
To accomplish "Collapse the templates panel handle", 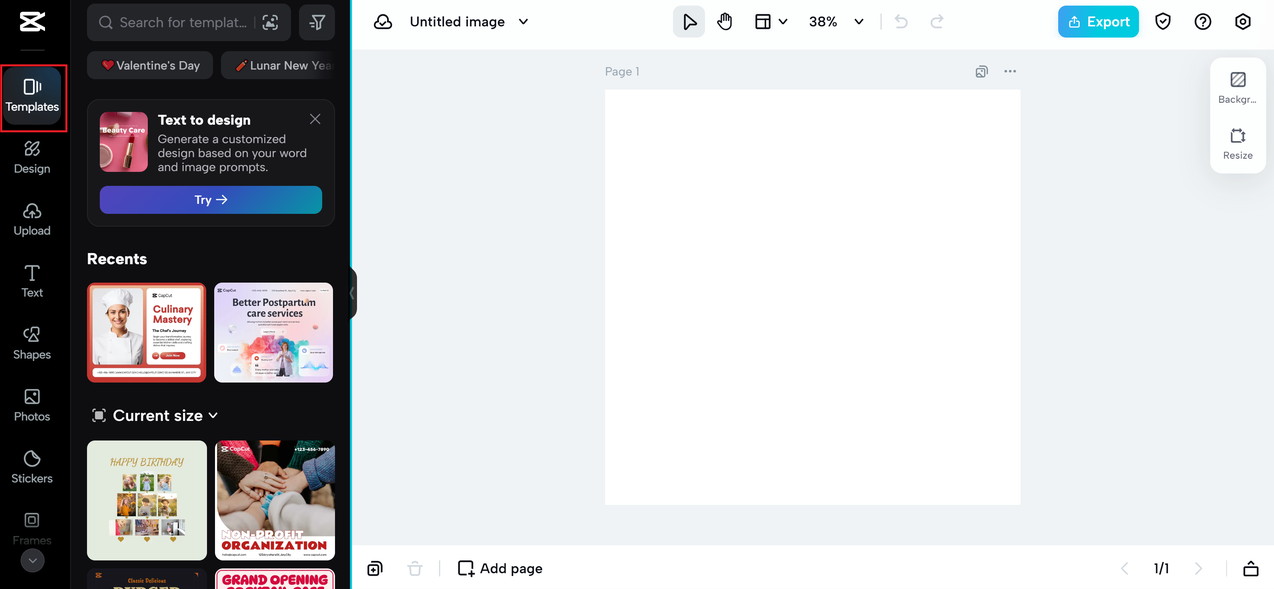I will point(352,294).
